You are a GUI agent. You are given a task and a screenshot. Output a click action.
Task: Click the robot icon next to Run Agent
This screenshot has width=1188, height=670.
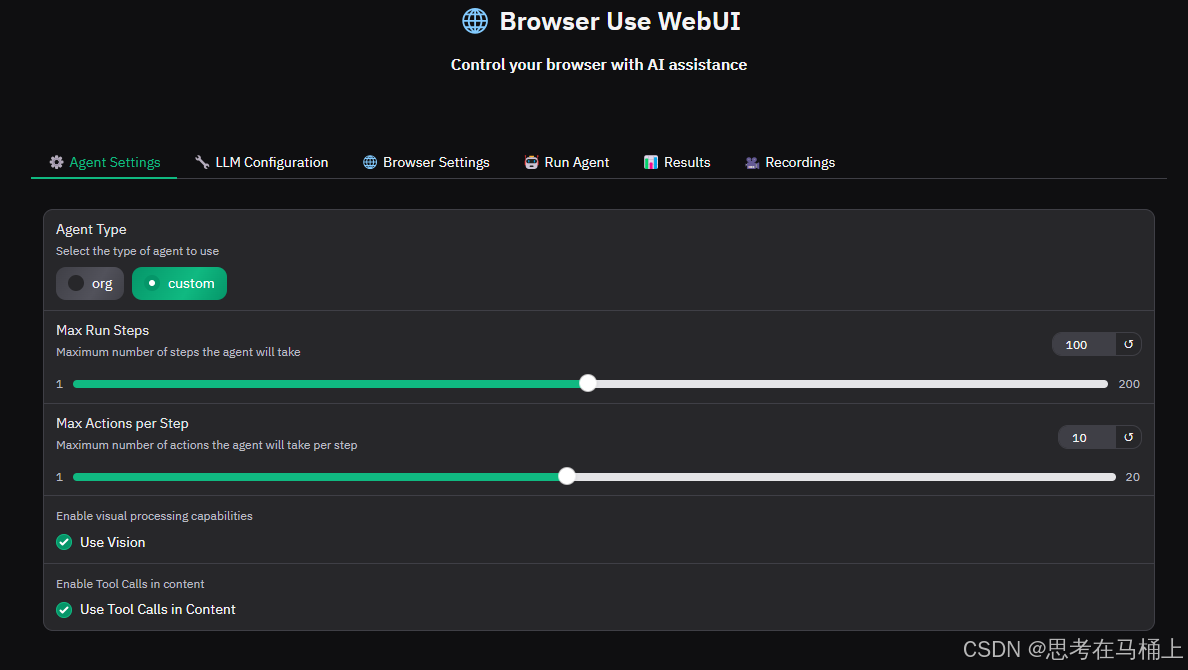pos(530,162)
